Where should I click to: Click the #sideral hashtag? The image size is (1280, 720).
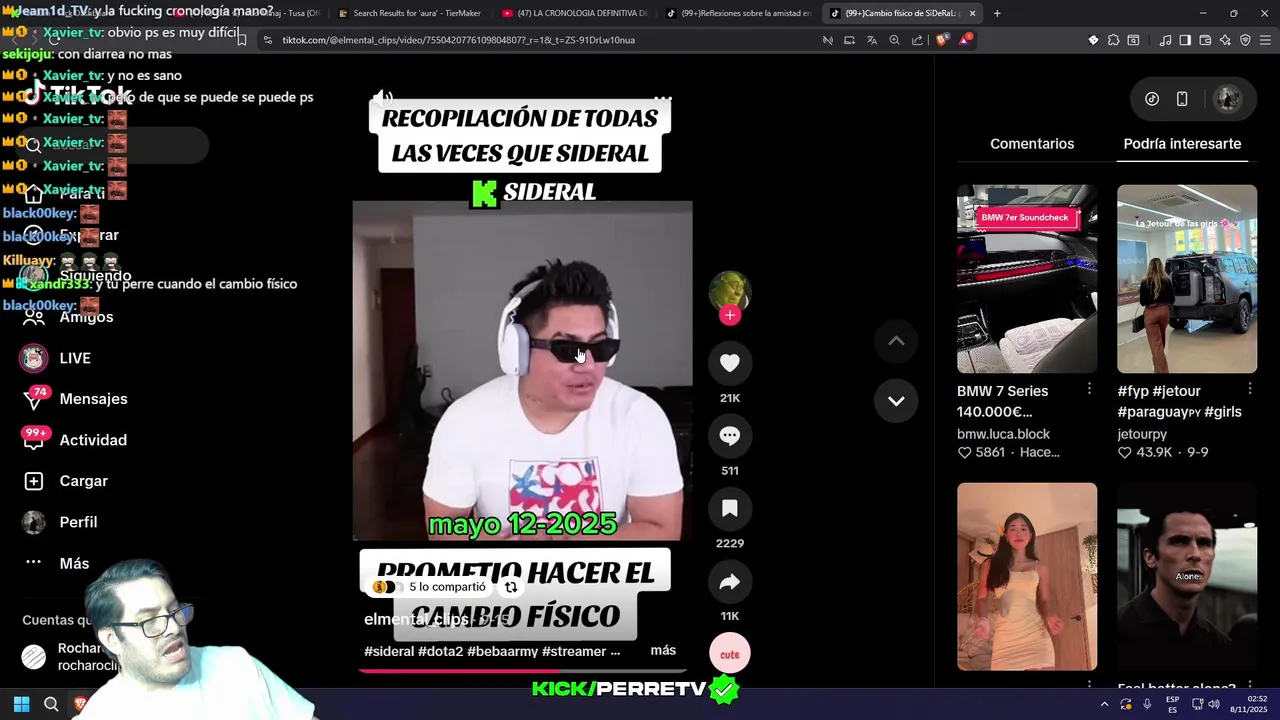click(x=389, y=651)
